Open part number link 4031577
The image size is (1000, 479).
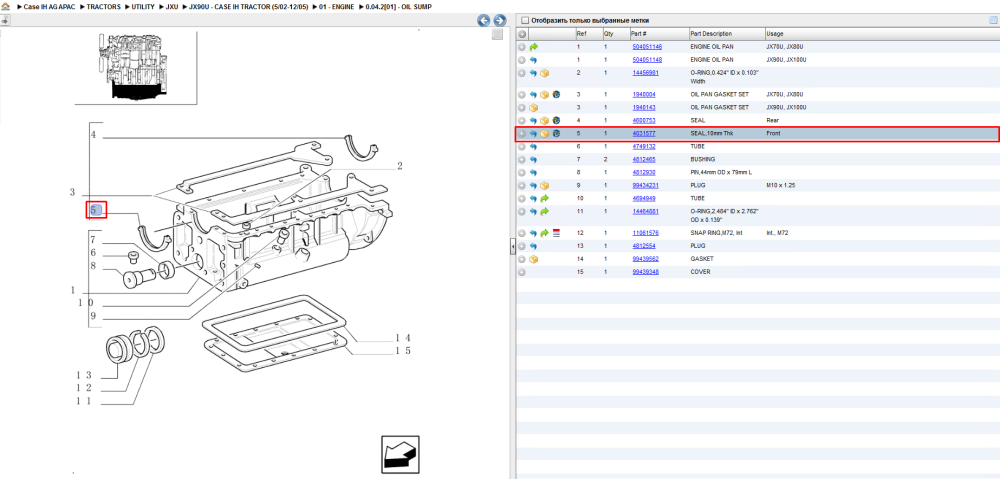(x=643, y=134)
